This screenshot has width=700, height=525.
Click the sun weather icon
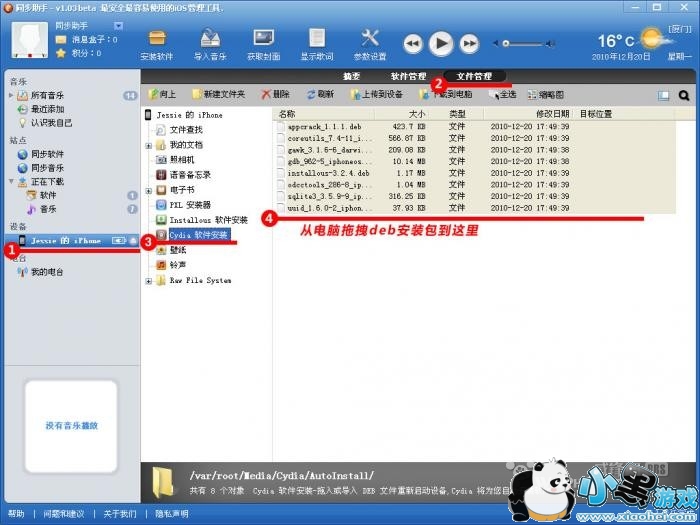point(652,39)
